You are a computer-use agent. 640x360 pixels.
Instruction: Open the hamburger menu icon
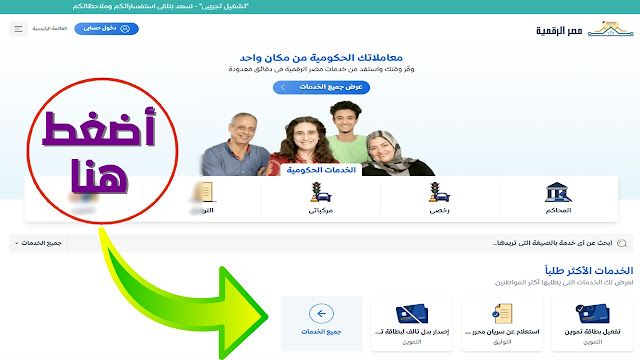point(18,29)
